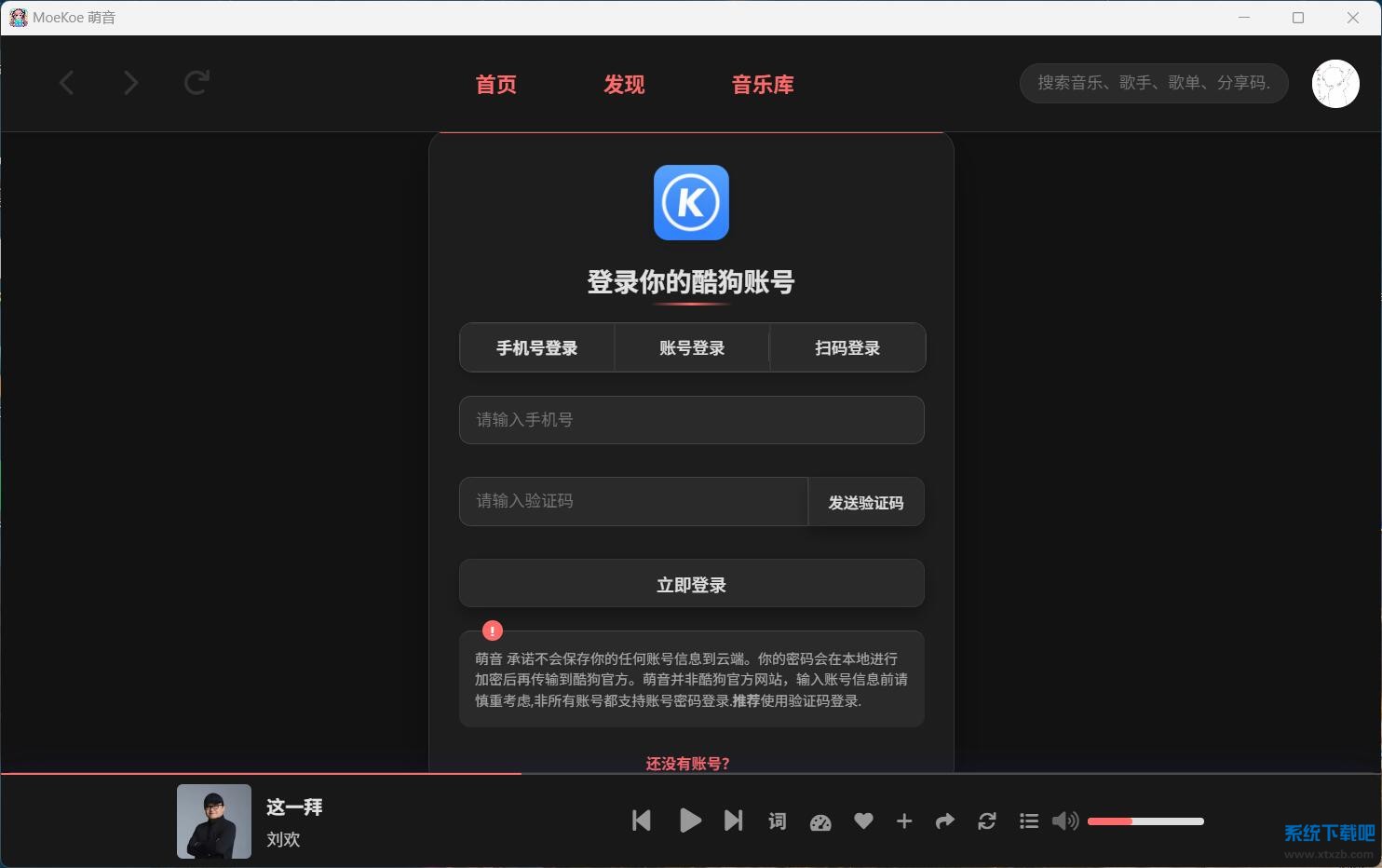Click the playback speed gauge icon
Image resolution: width=1382 pixels, height=868 pixels.
(820, 821)
